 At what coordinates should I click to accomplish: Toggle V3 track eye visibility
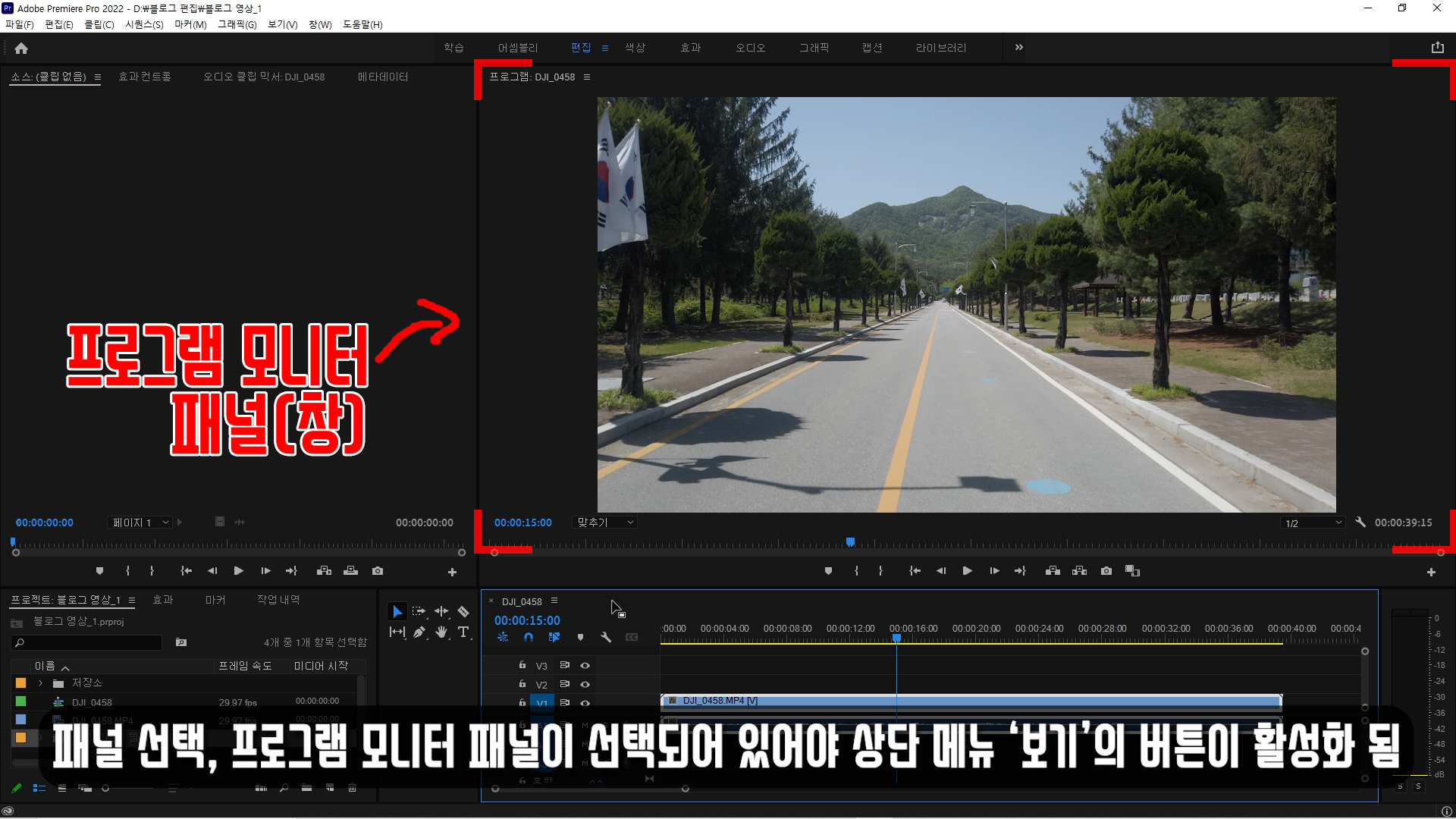click(x=585, y=665)
